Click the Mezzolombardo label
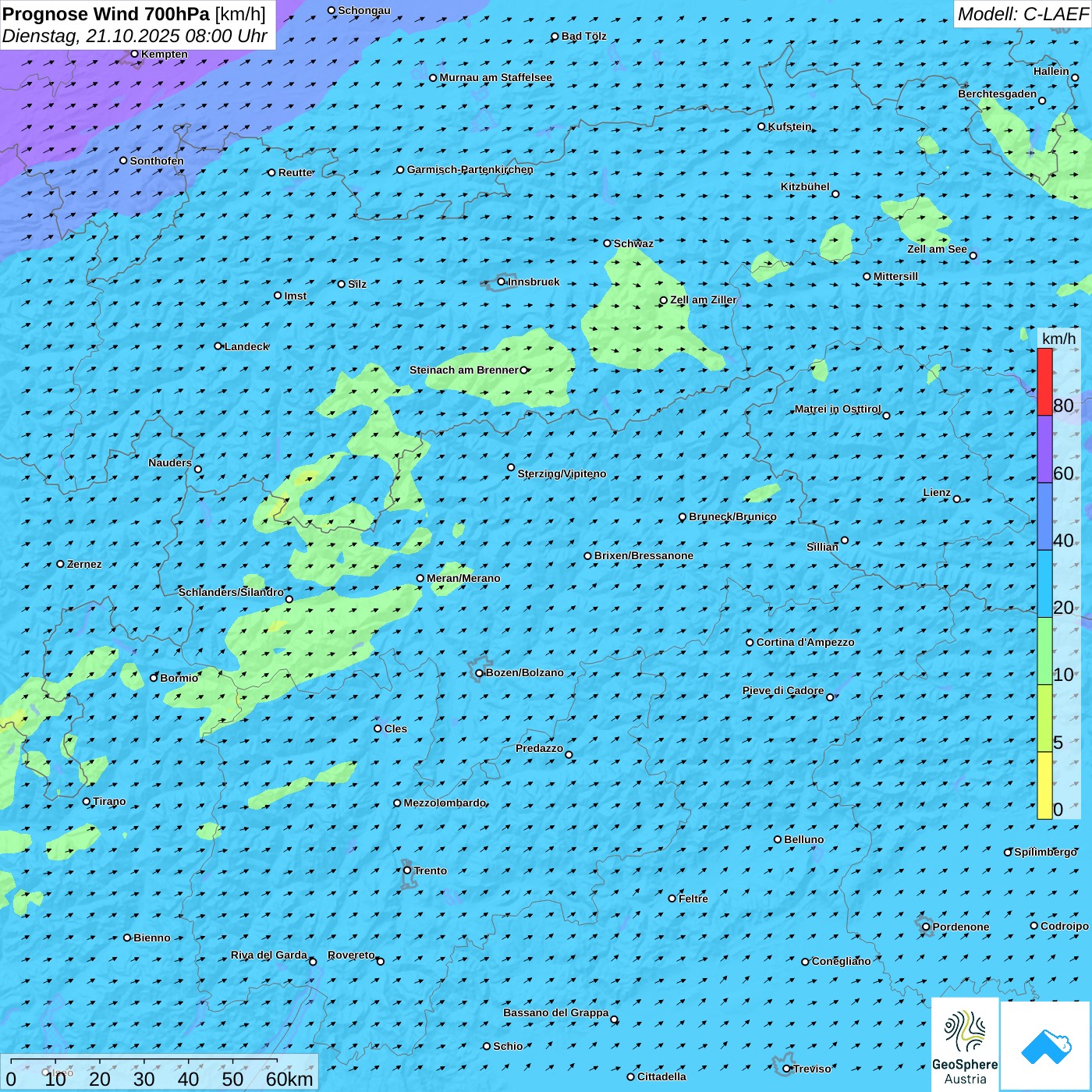The width and height of the screenshot is (1092, 1092). tap(445, 803)
